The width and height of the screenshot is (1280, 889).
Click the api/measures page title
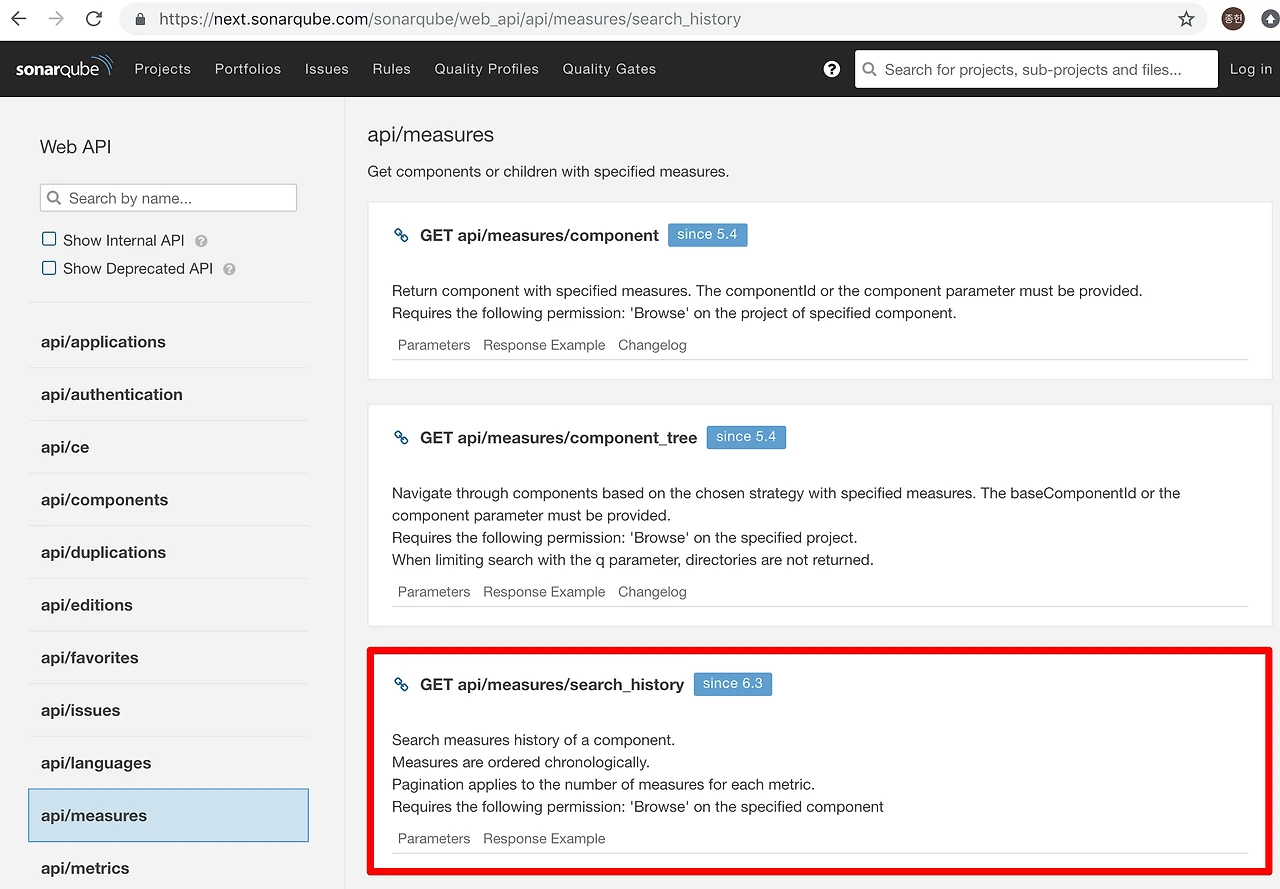coord(431,135)
